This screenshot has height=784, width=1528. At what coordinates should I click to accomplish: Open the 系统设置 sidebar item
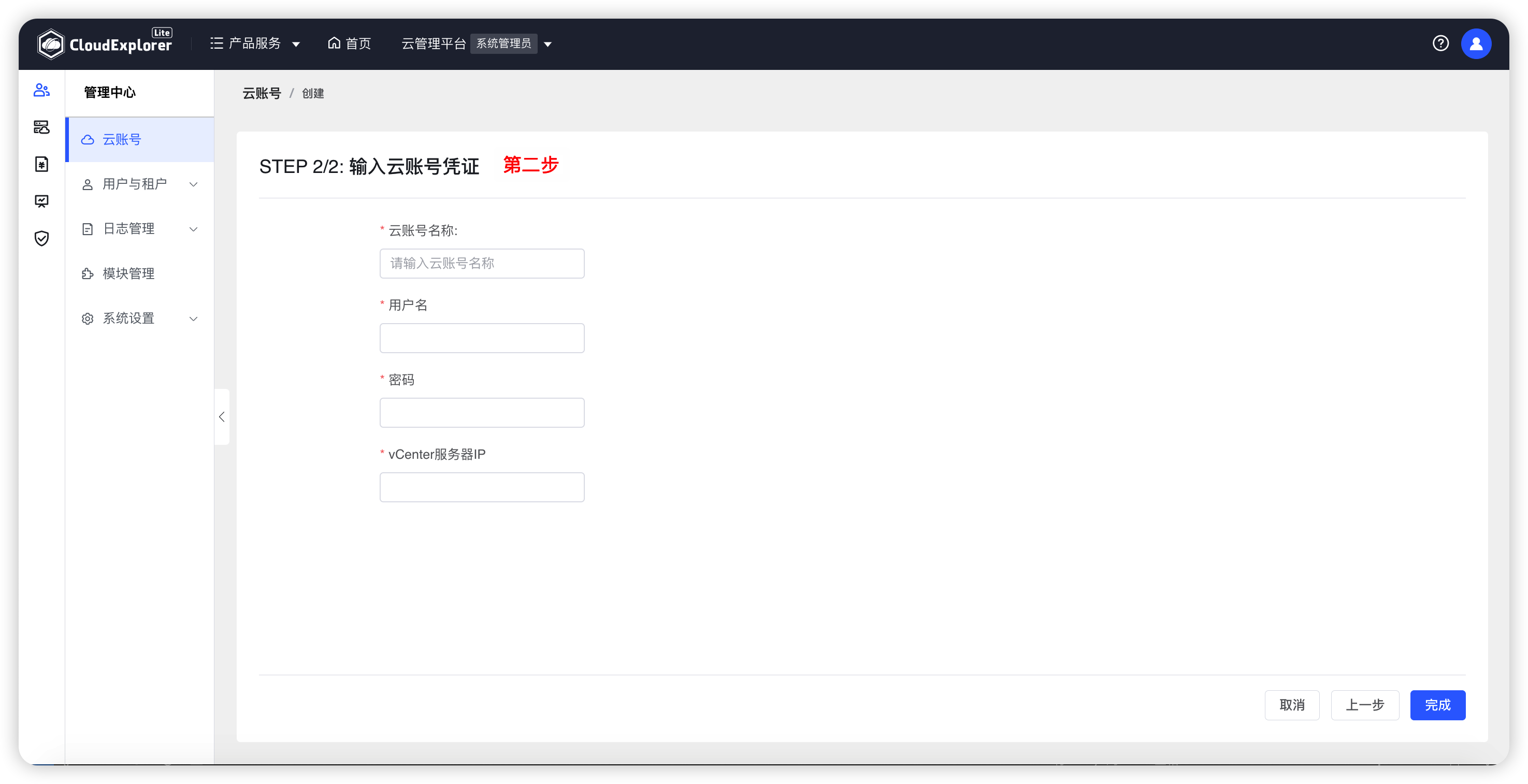click(x=140, y=318)
